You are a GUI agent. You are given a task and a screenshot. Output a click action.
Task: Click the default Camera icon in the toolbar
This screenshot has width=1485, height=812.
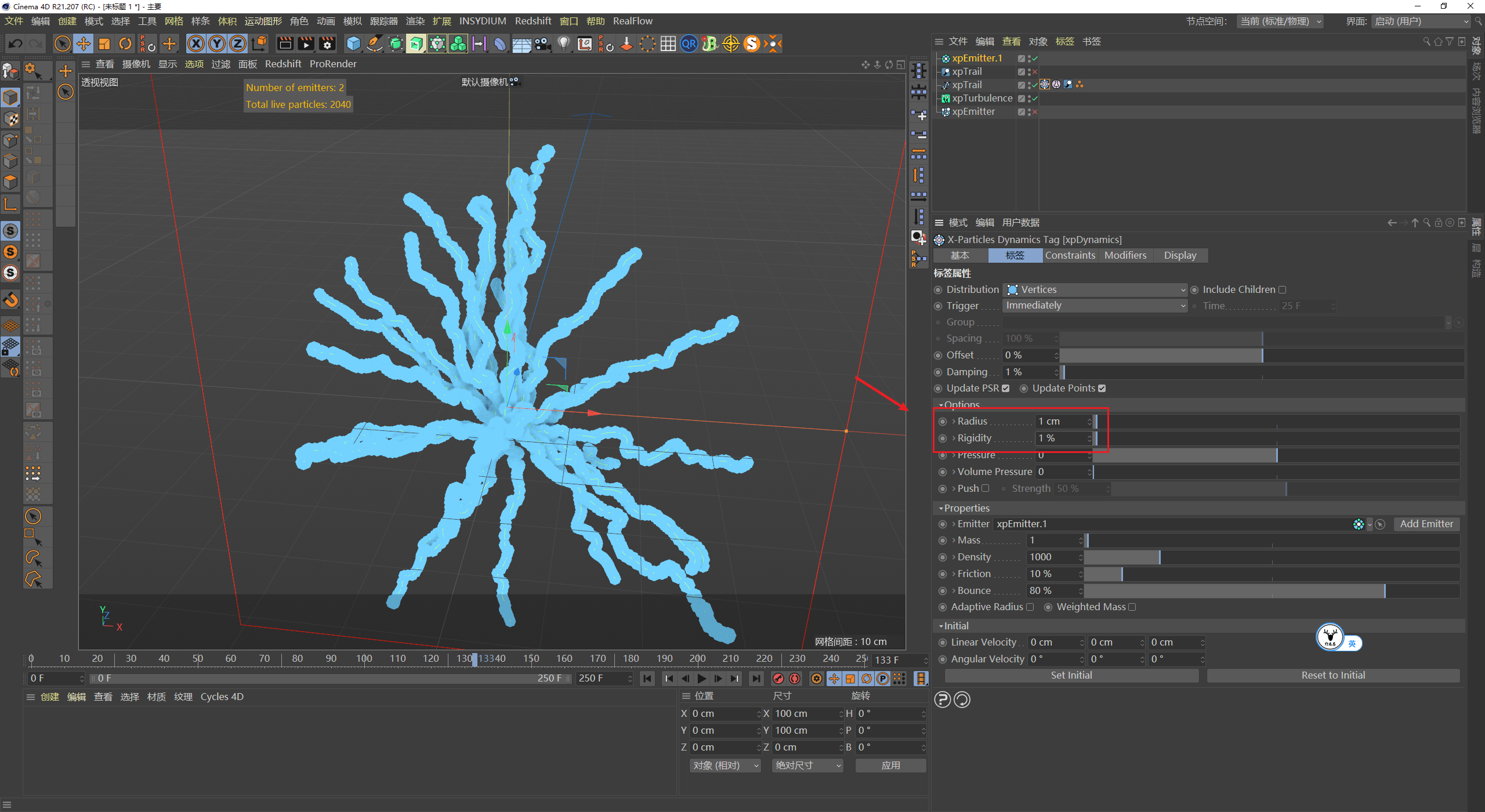(542, 43)
